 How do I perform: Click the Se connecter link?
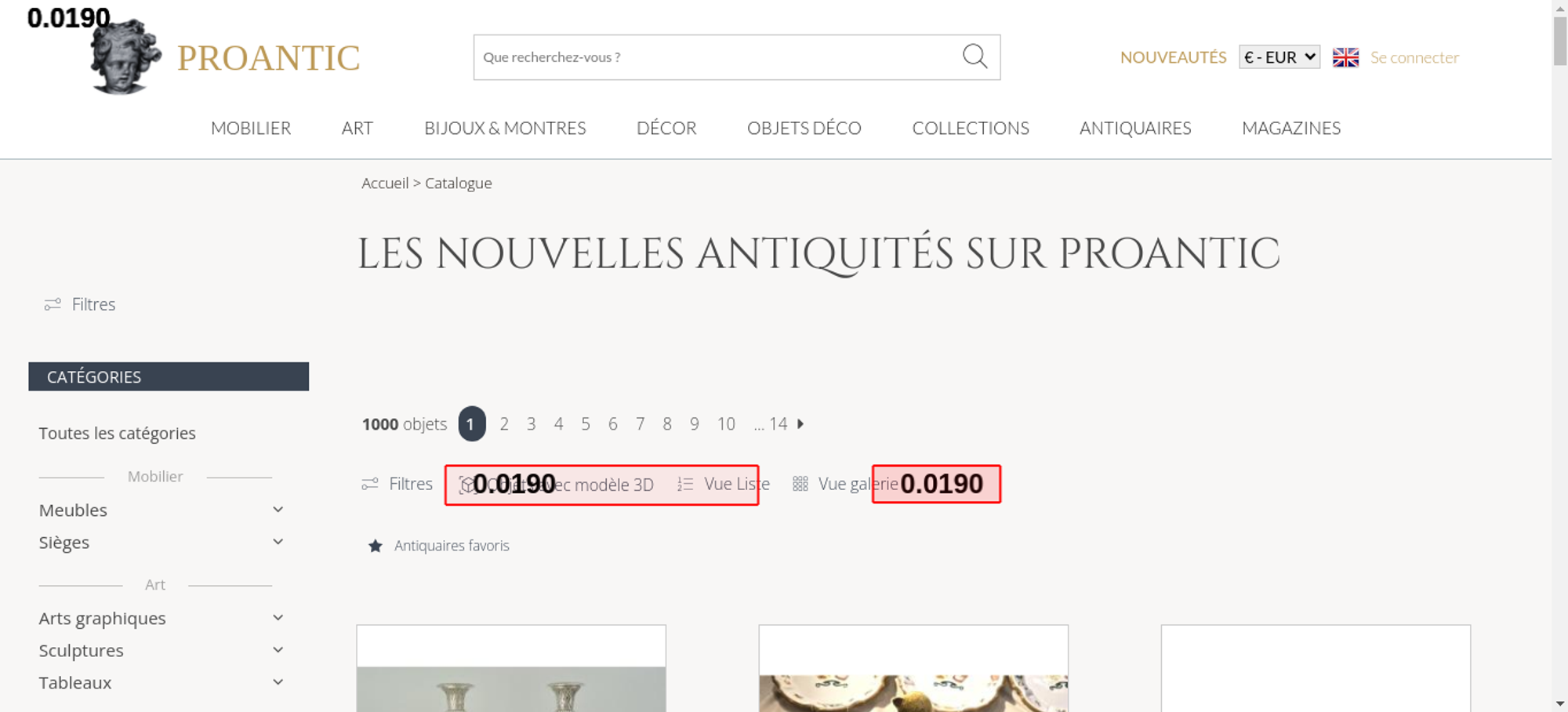coord(1414,57)
